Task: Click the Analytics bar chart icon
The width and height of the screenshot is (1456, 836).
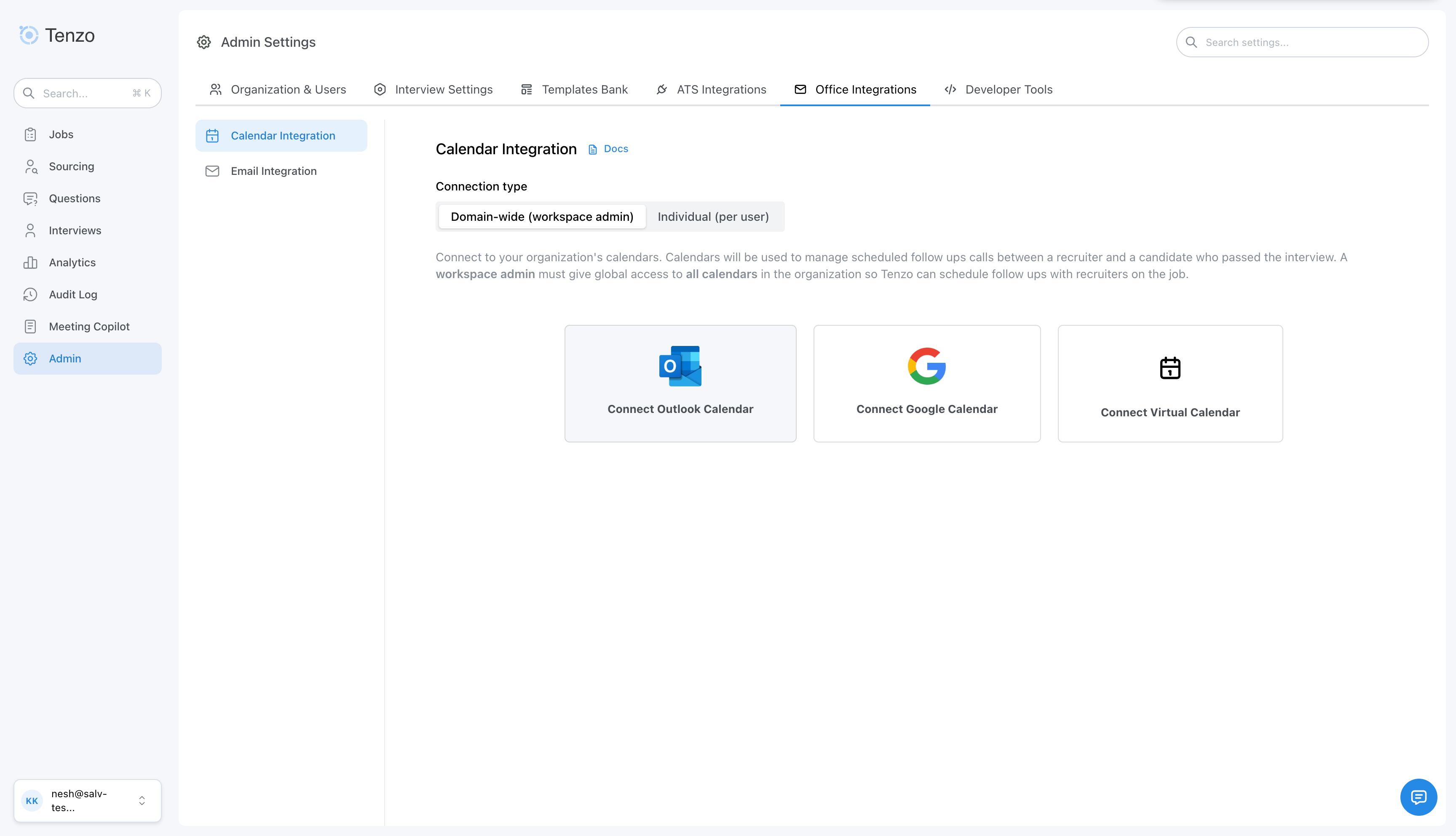Action: point(30,263)
